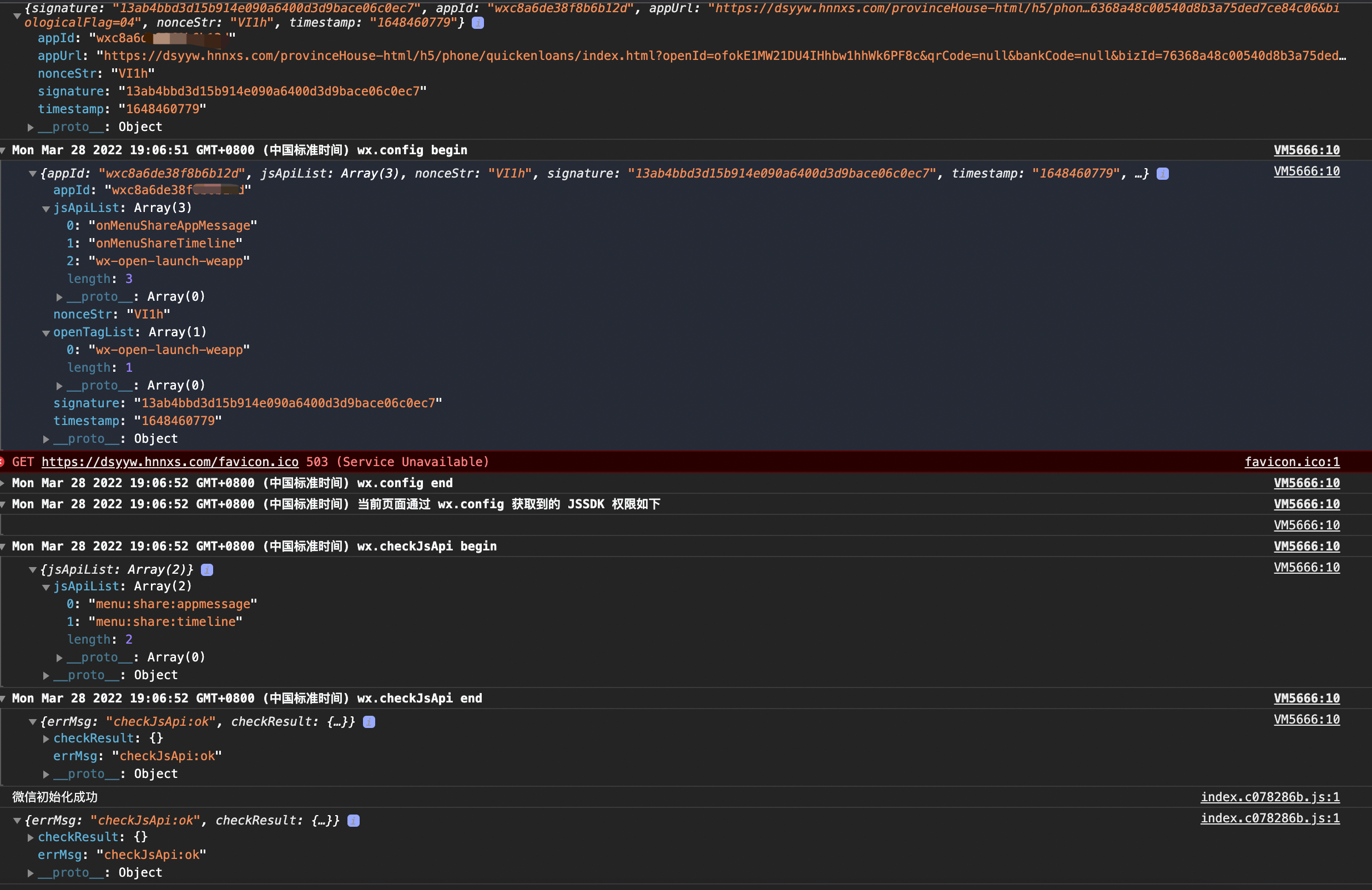The width and height of the screenshot is (1372, 890).
Task: Click red error icon on favicon GET row
Action: click(2, 462)
